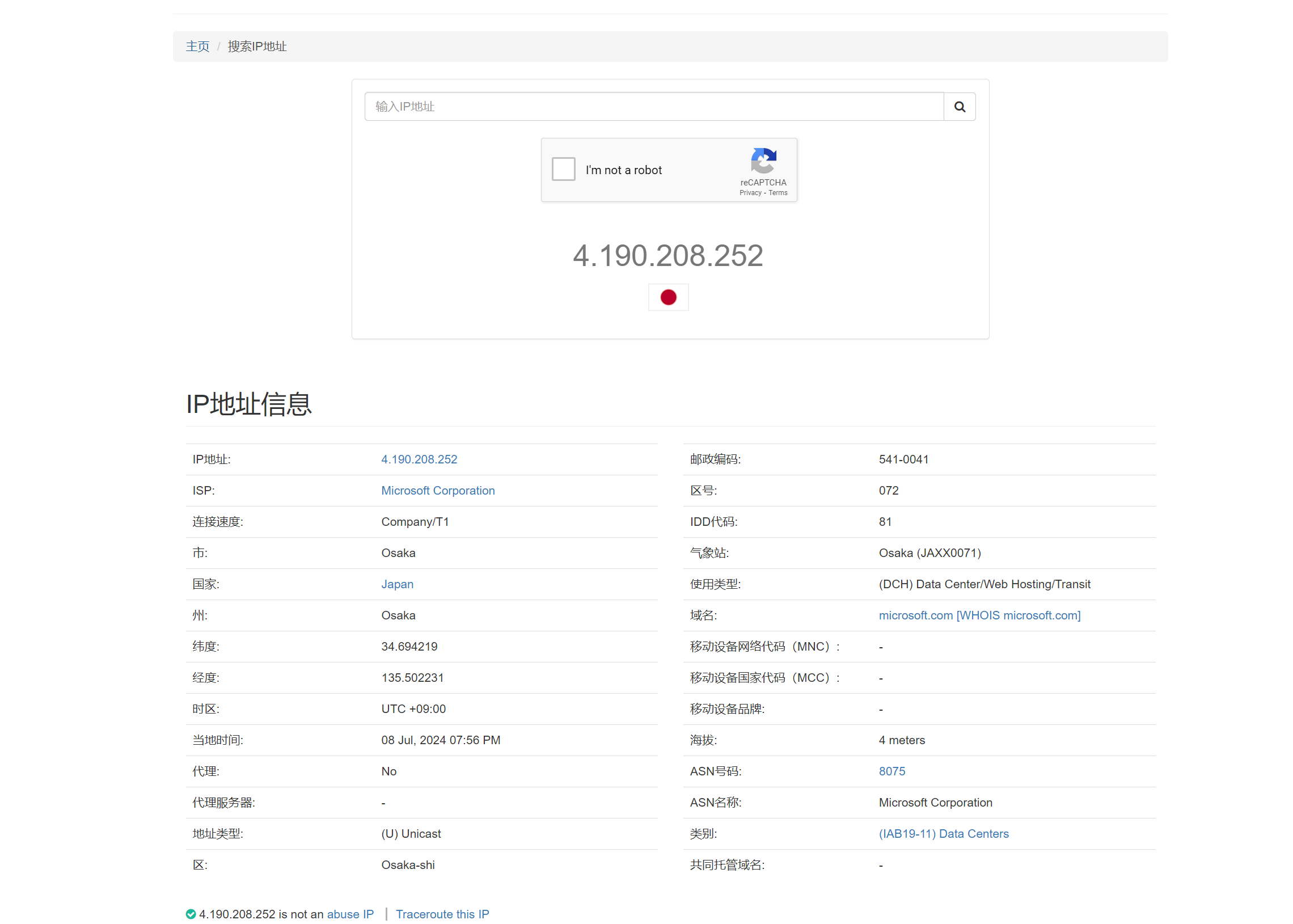Viewport: 1293px width, 924px height.
Task: Click 搜索IP地址 breadcrumb item
Action: point(257,46)
